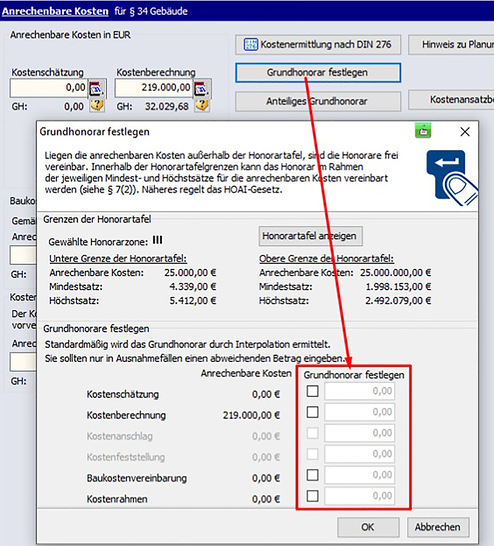Click help icon beside Kostenberechnung GH 32.029,68
Image resolution: width=494 pixels, height=546 pixels.
[x=202, y=105]
